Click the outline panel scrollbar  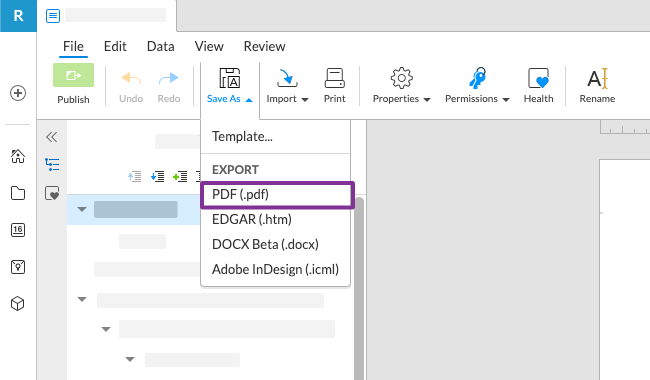pos(359,288)
